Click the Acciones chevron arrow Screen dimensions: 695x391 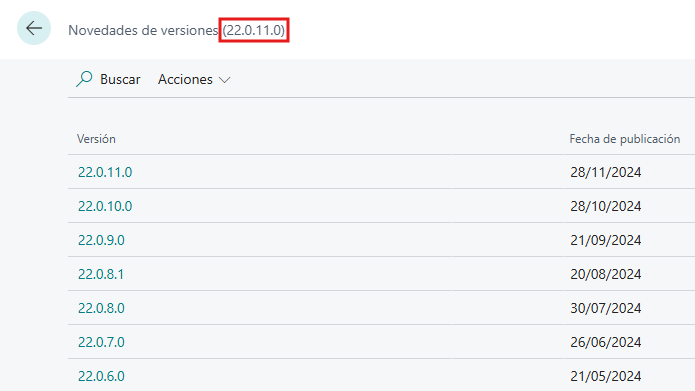(225, 80)
